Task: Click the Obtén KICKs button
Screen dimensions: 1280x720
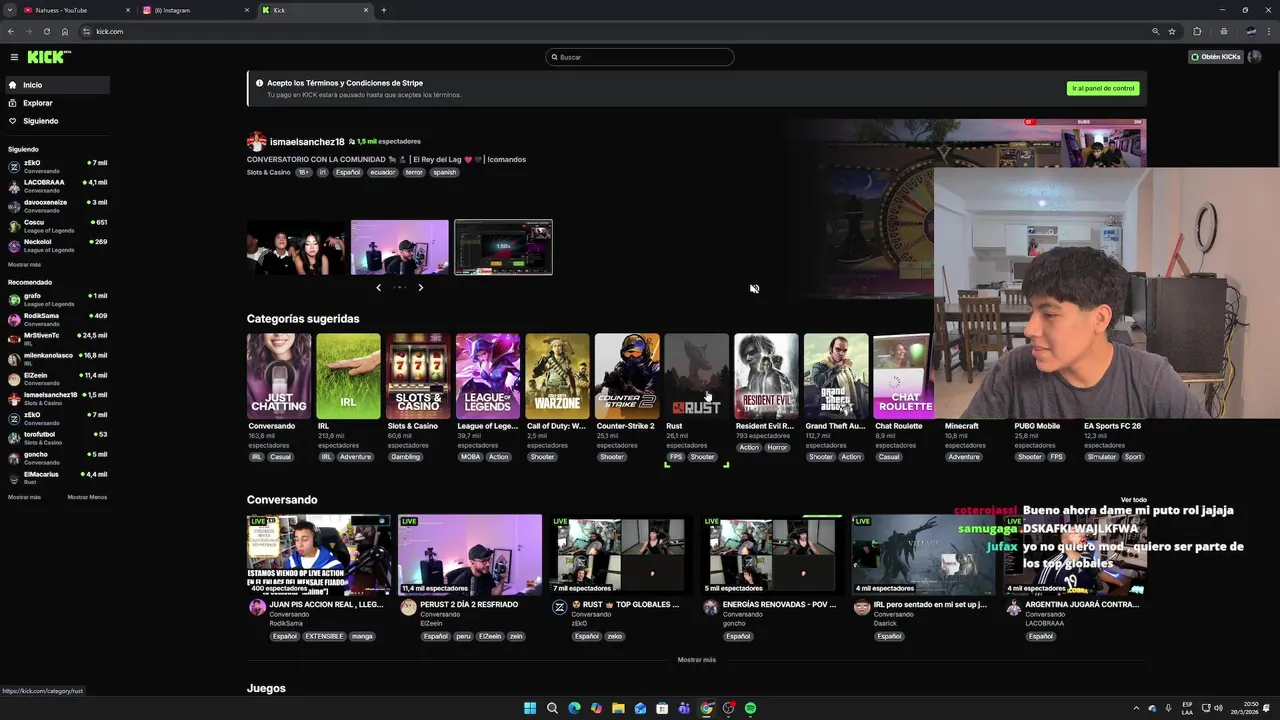Action: click(1216, 57)
